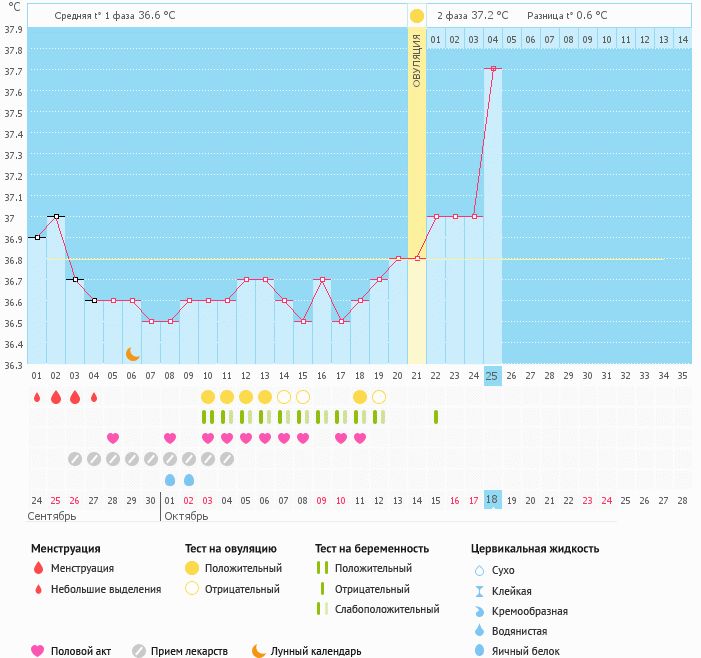Click the Менструация red drop legend icon
The width and height of the screenshot is (701, 658).
tap(38, 568)
